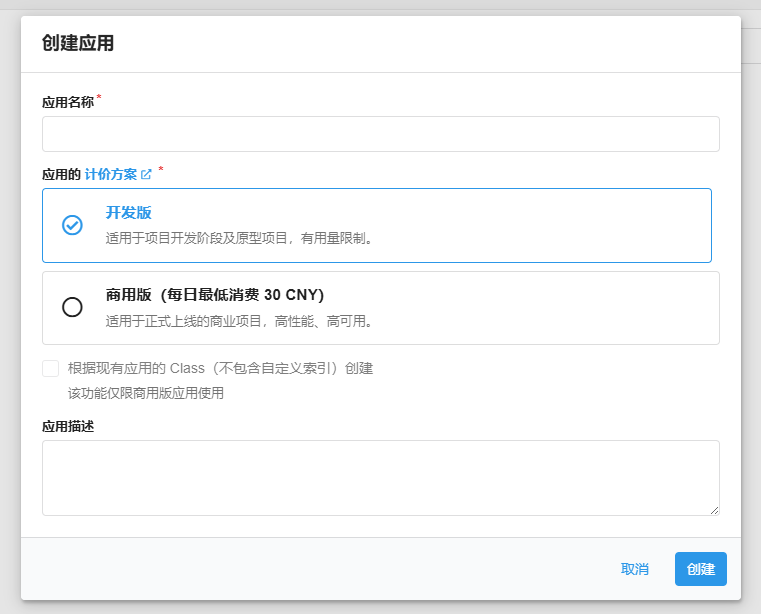The width and height of the screenshot is (761, 614).
Task: Click the resize handle of 应用描述 textarea
Action: 714,510
